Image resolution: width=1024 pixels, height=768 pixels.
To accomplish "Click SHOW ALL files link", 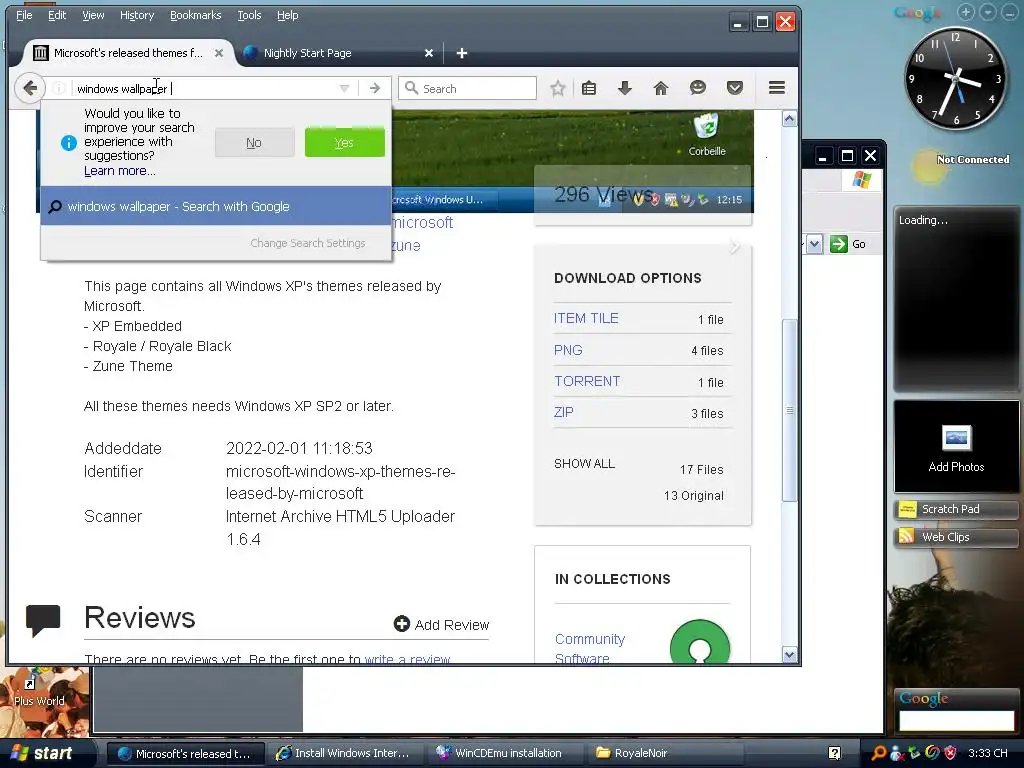I will click(584, 464).
